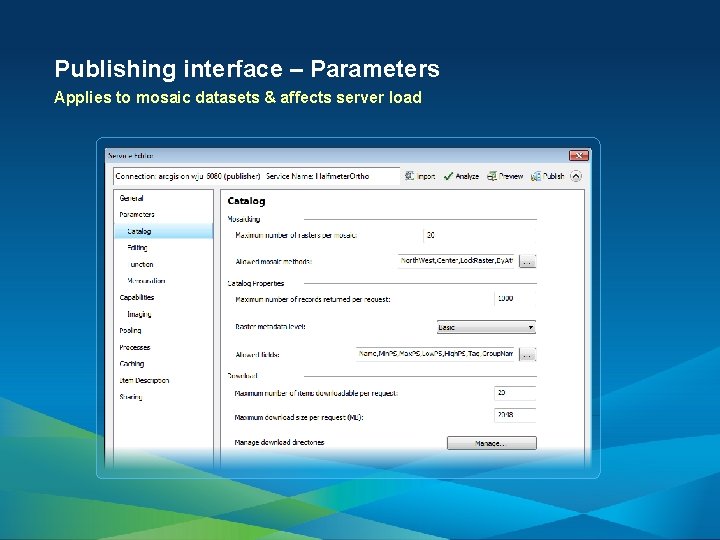Viewport: 720px width, 540px height.
Task: Select Parameters in the left pane
Action: tap(137, 214)
